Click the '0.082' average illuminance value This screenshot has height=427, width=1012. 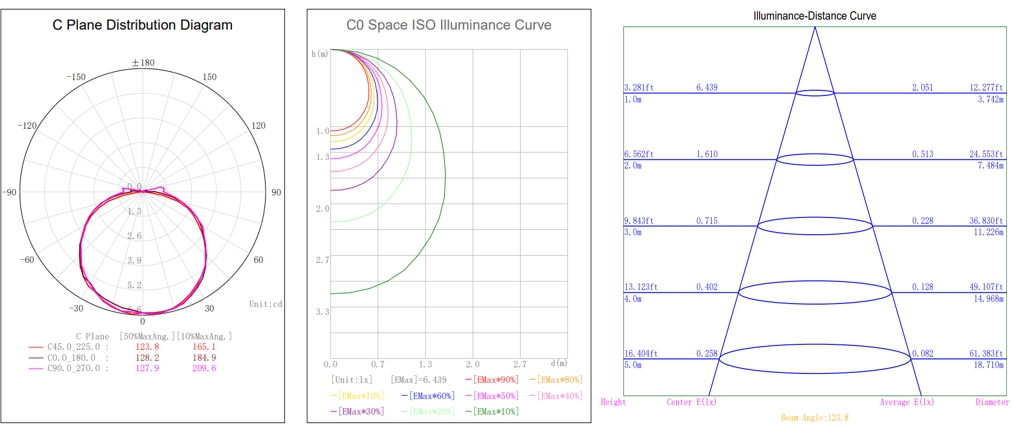tap(922, 354)
